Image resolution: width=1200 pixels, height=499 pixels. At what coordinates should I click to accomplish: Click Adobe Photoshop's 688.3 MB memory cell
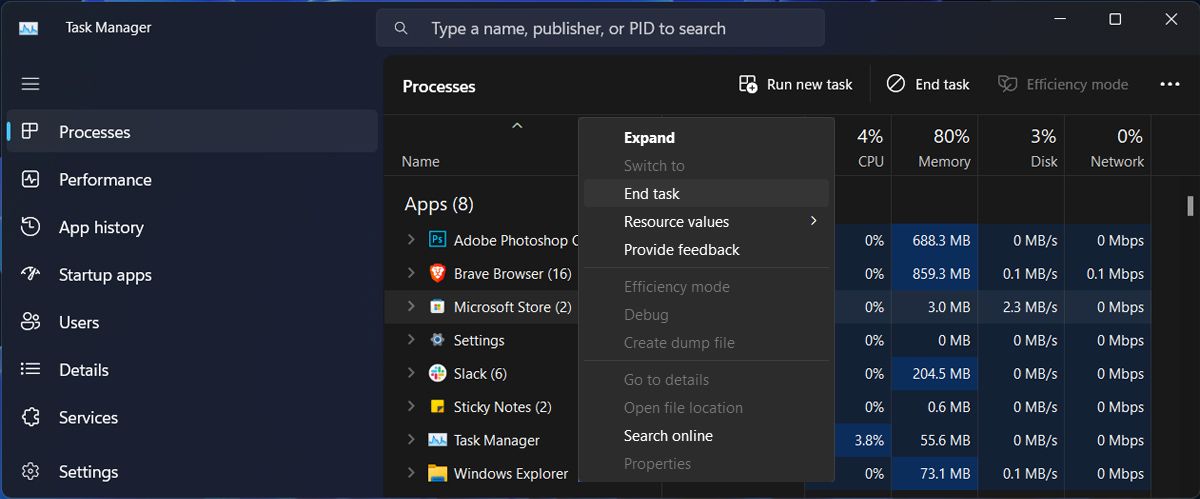pyautogui.click(x=934, y=240)
